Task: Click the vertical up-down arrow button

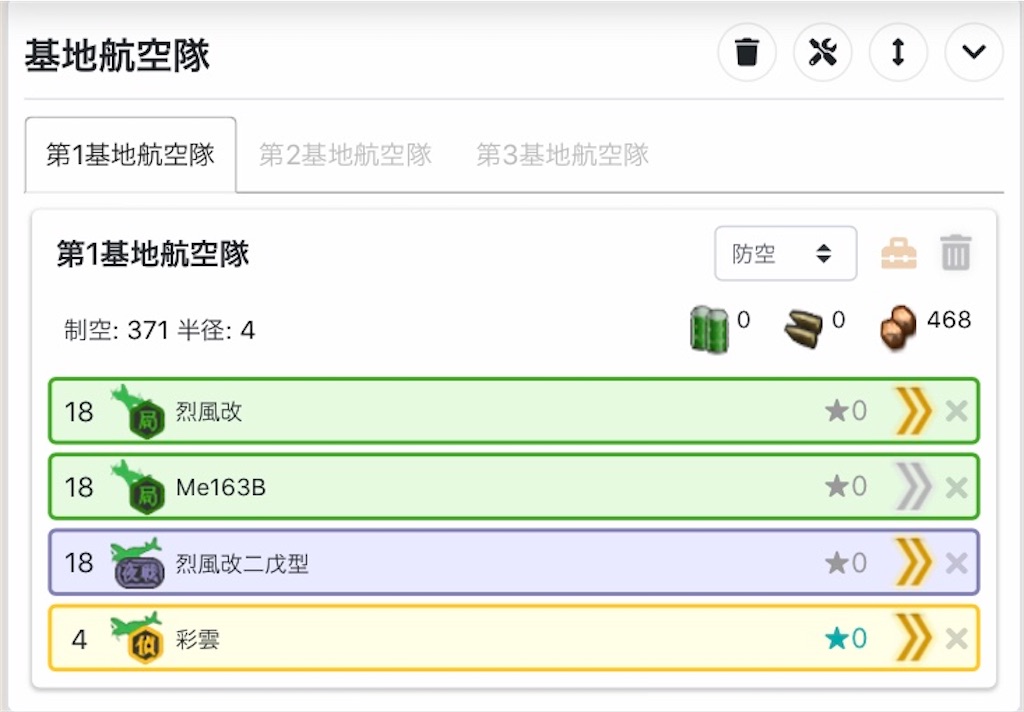Action: coord(898,52)
